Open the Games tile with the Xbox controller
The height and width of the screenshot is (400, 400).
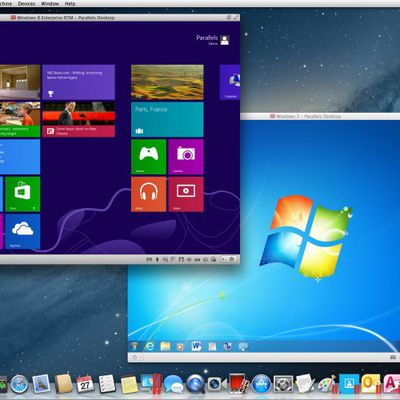click(x=149, y=157)
